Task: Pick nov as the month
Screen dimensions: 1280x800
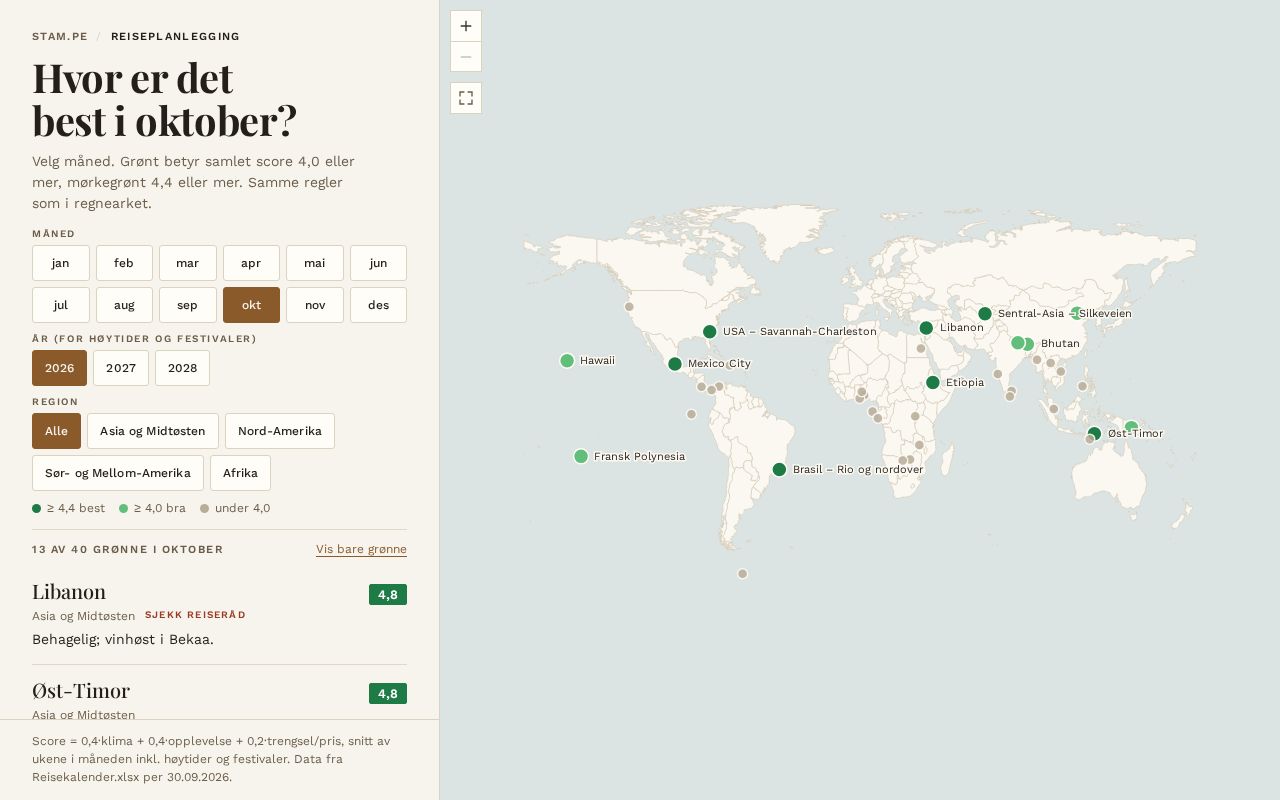Action: [x=315, y=305]
